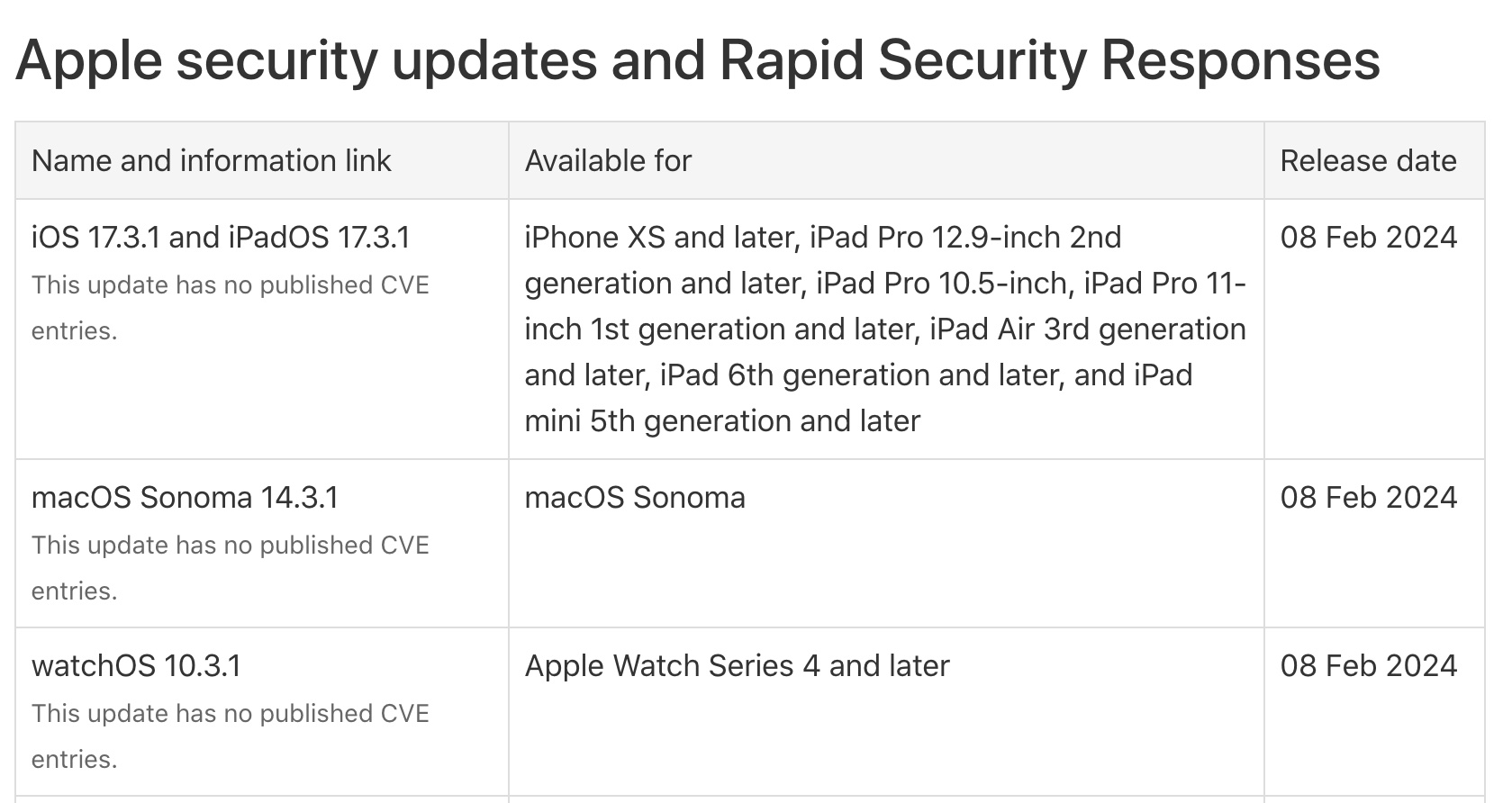This screenshot has width=1512, height=803.
Task: Click the CVE note under macOS Sonoma 14.3.1
Action: click(x=231, y=568)
